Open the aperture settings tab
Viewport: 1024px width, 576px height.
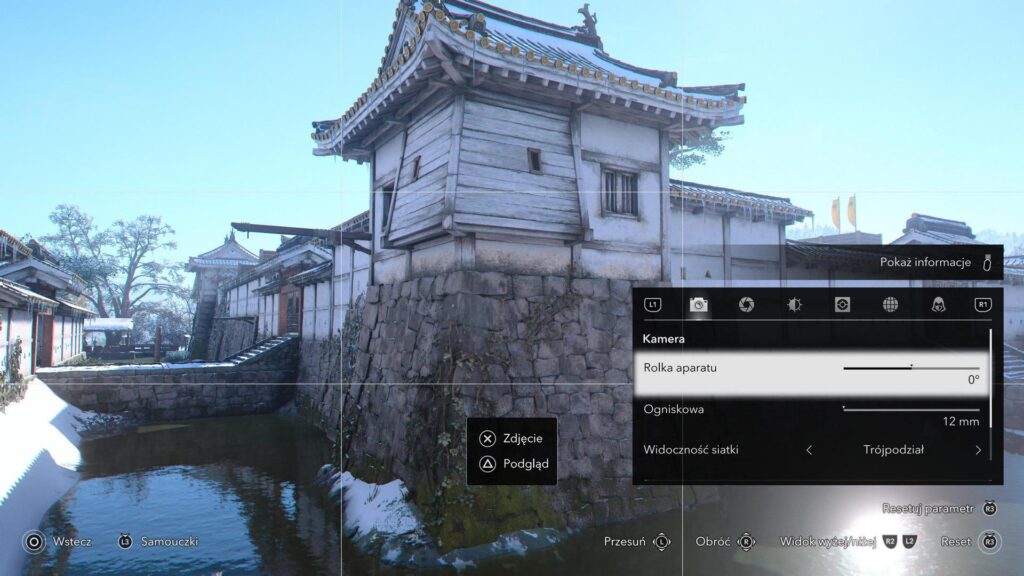pos(746,305)
